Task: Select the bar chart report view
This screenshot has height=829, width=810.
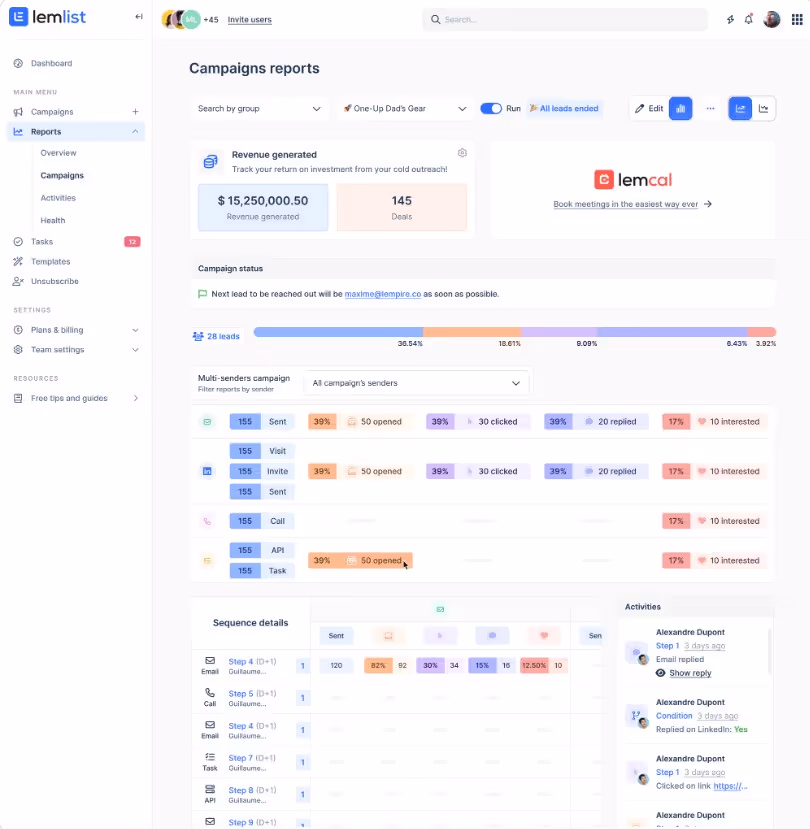Action: point(680,108)
